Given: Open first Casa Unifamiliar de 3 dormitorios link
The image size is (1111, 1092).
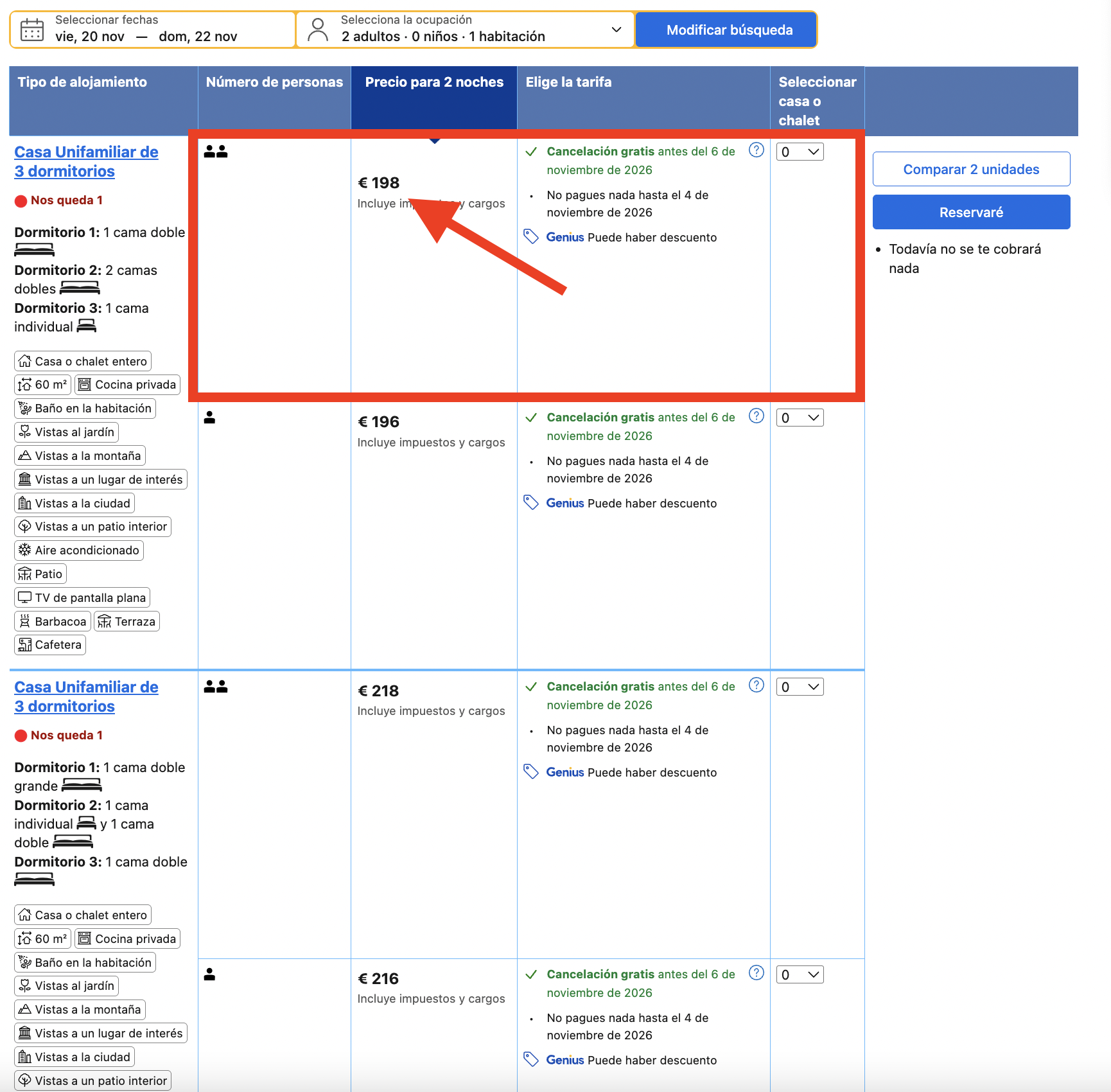Looking at the screenshot, I should point(86,161).
